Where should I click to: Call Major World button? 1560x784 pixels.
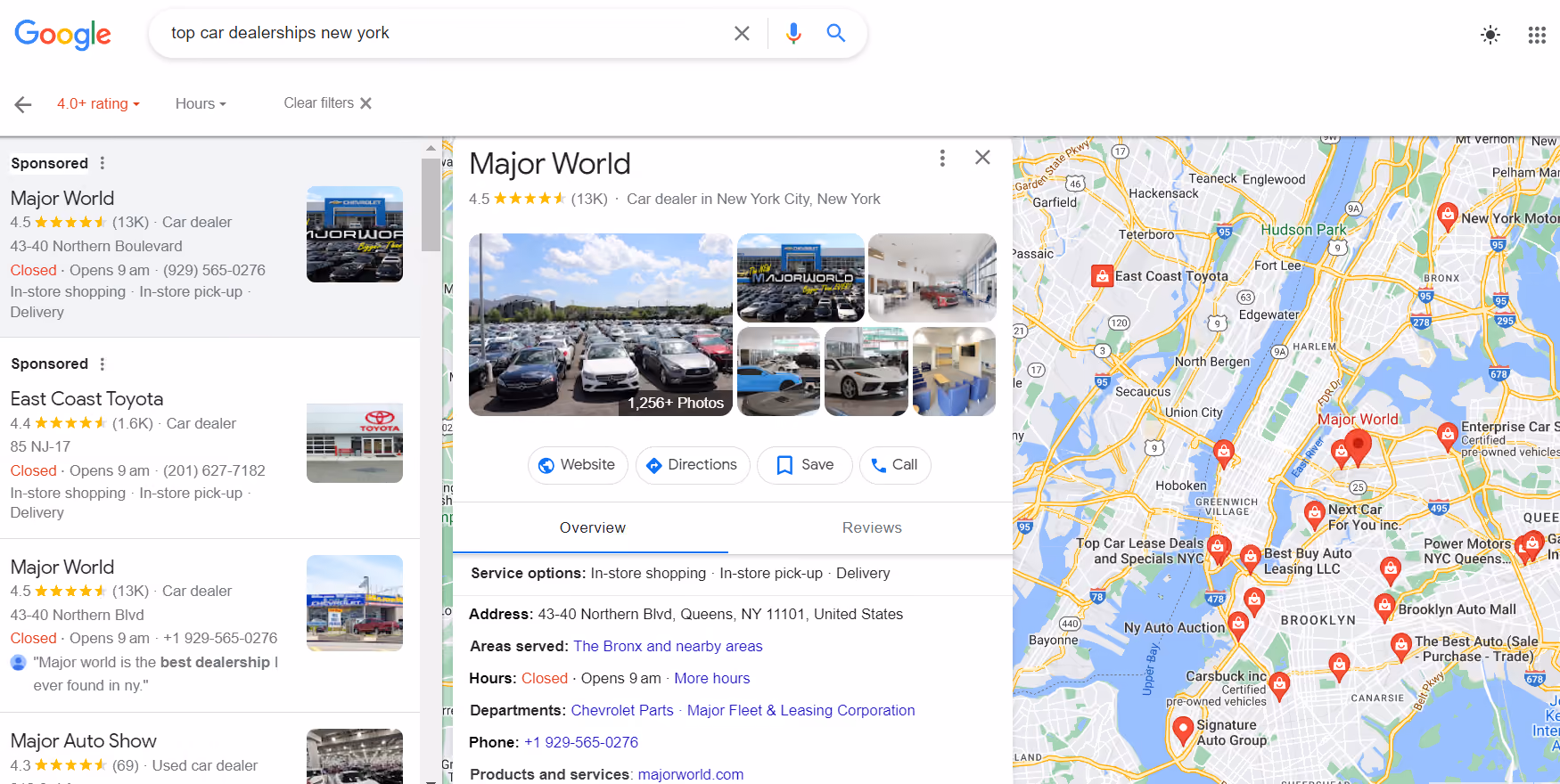click(x=895, y=465)
